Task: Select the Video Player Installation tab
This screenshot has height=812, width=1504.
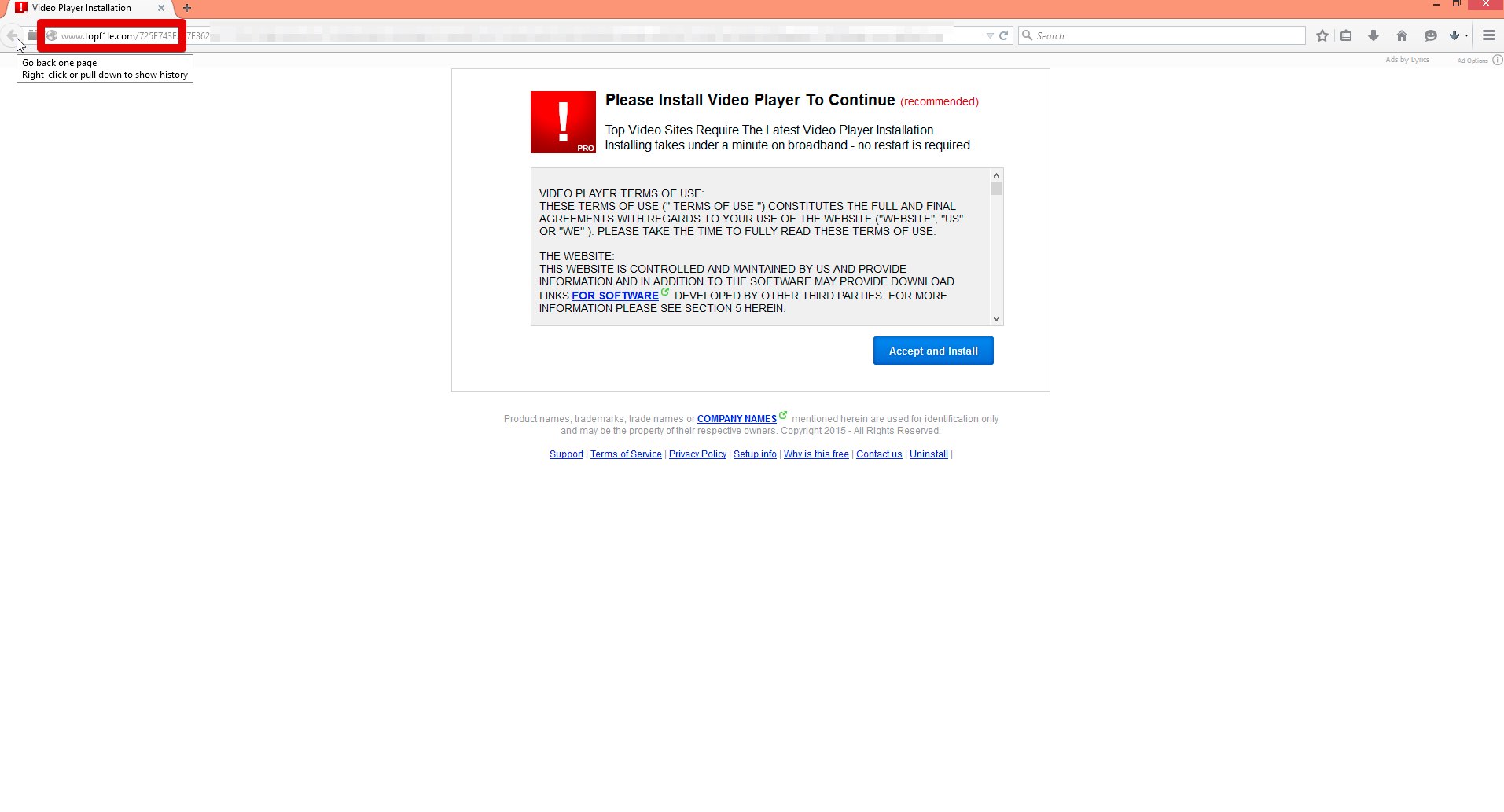Action: [x=82, y=8]
